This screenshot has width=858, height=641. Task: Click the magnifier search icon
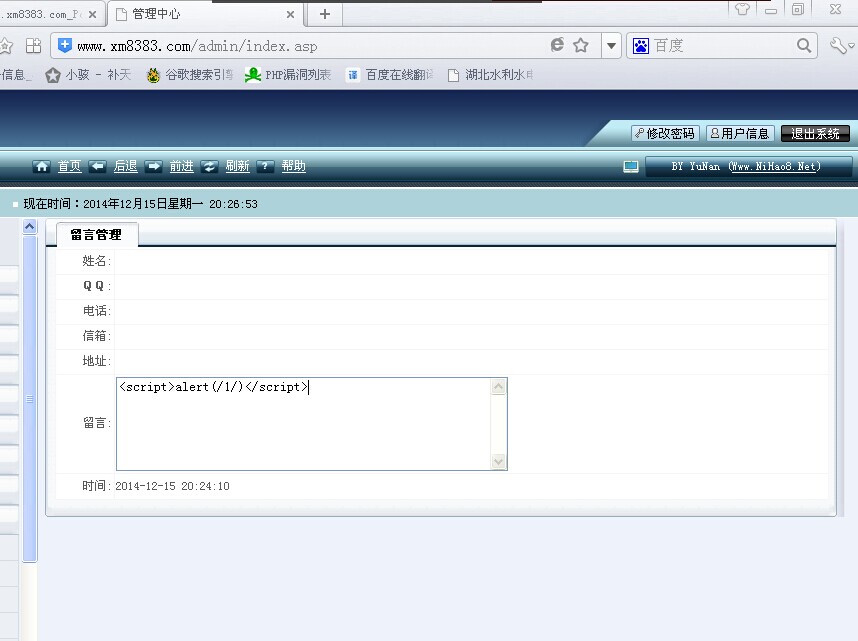tap(804, 46)
